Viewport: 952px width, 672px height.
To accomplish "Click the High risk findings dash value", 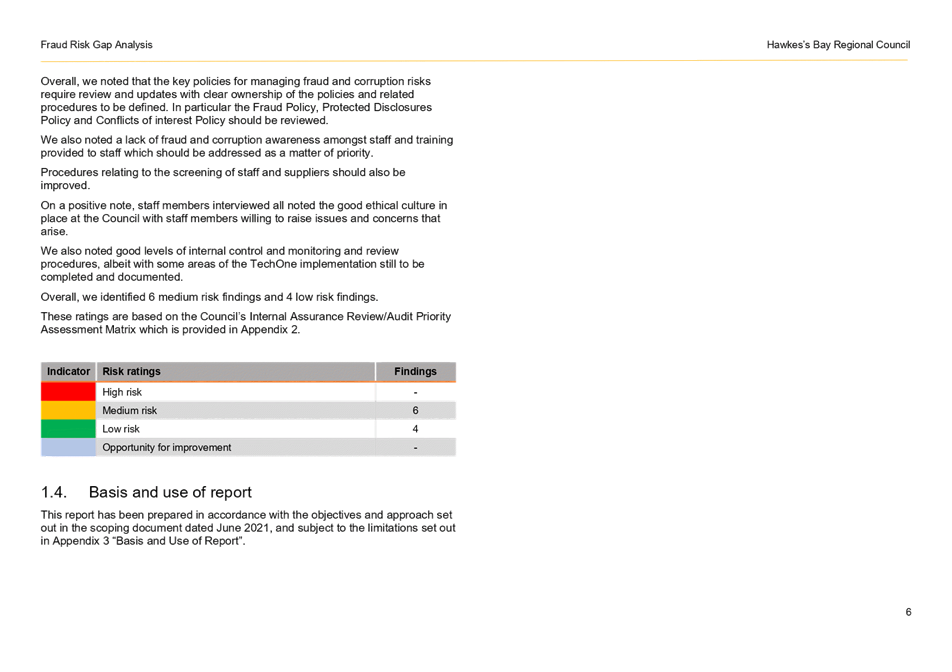I will click(x=415, y=392).
